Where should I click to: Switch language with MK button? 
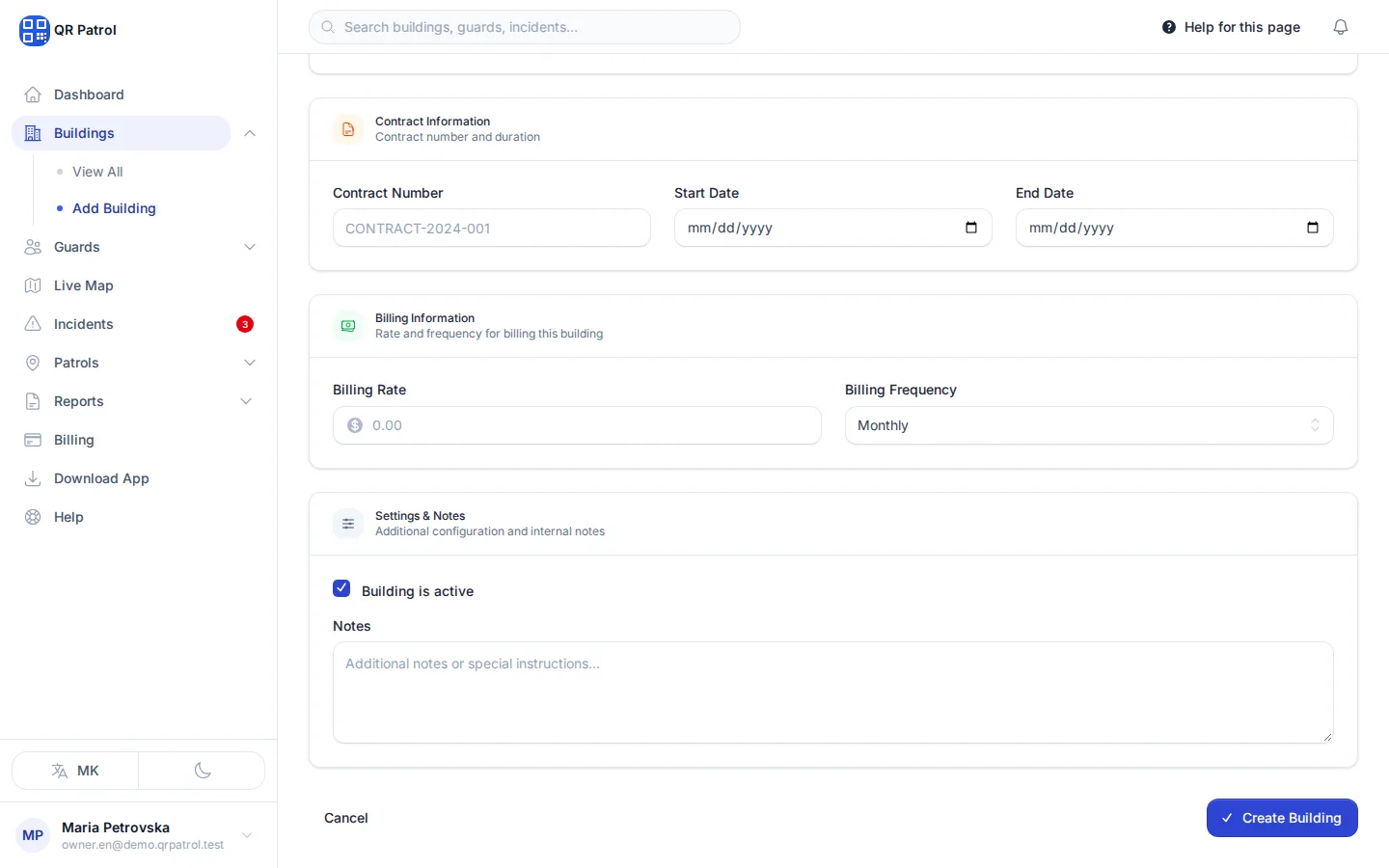[75, 771]
